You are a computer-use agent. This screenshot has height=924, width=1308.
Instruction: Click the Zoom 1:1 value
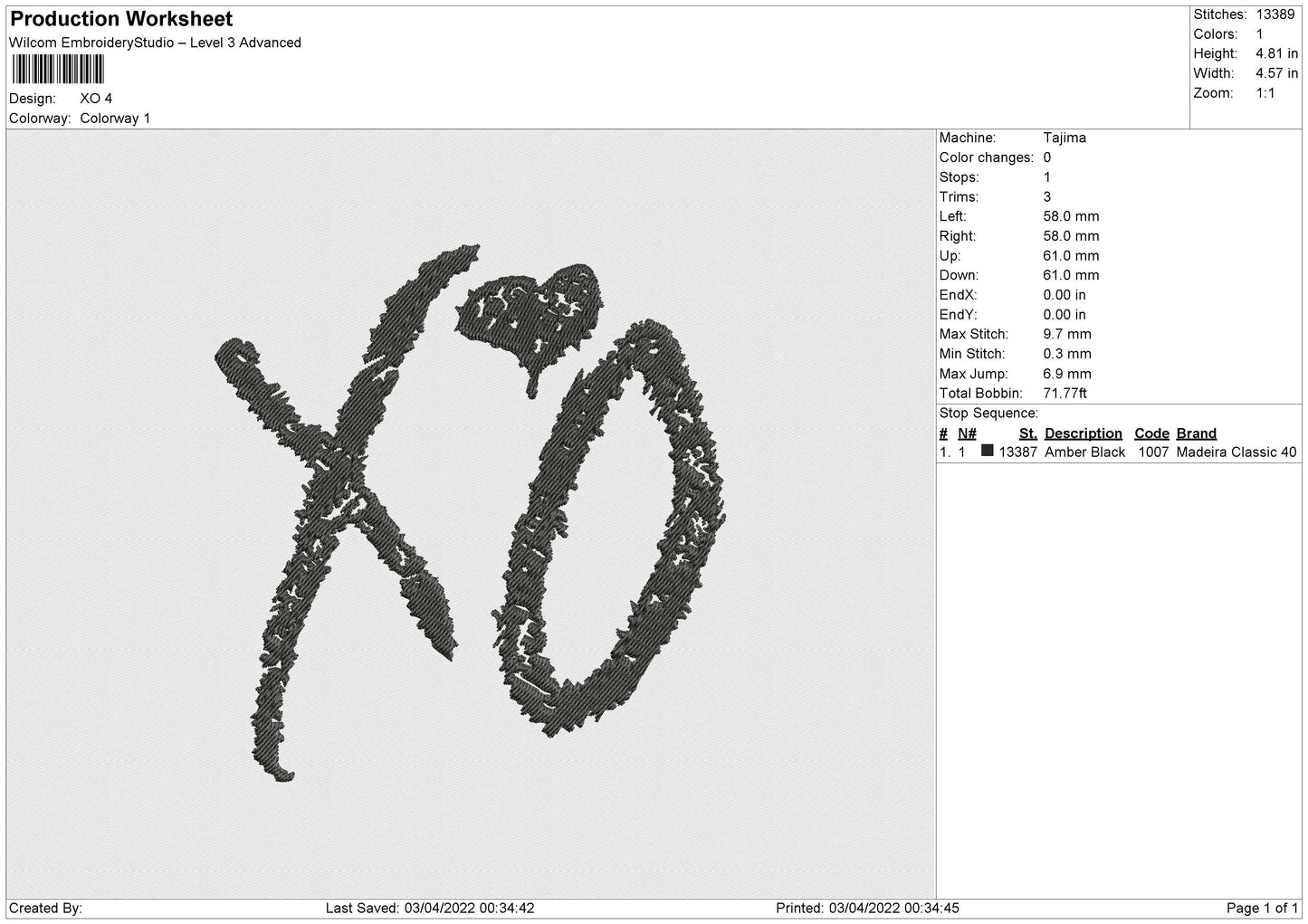click(1265, 93)
